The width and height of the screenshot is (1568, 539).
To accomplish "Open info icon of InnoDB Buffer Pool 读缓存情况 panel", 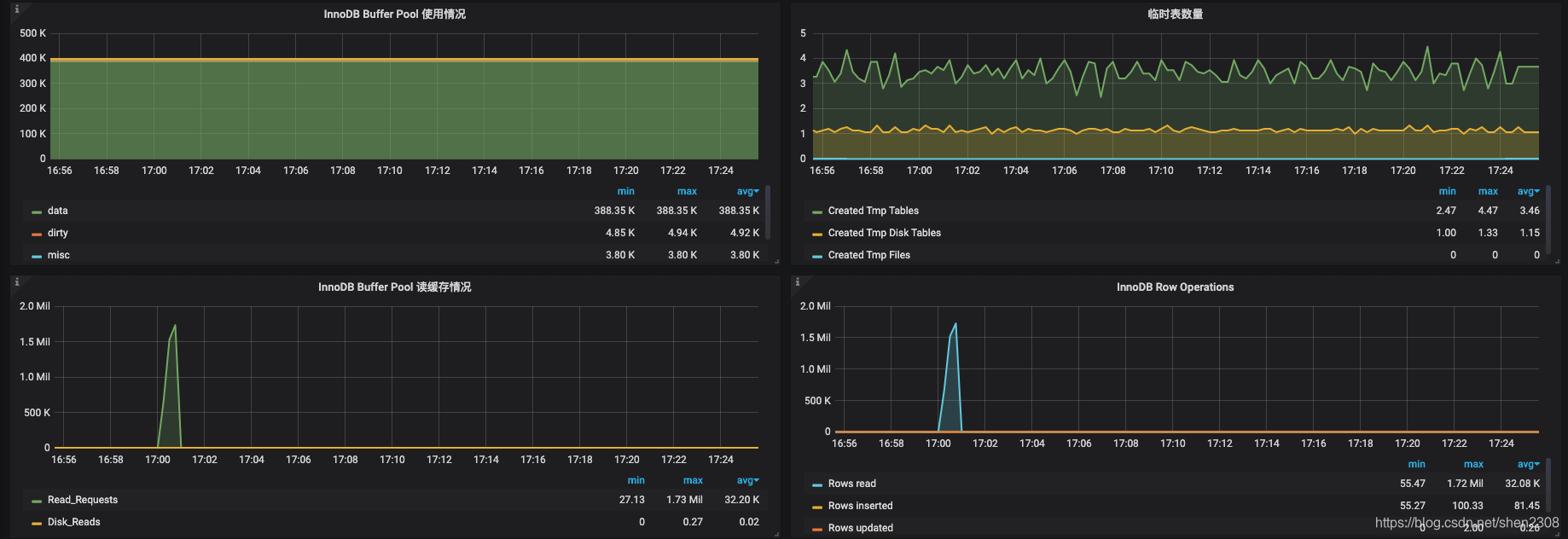I will click(x=17, y=282).
